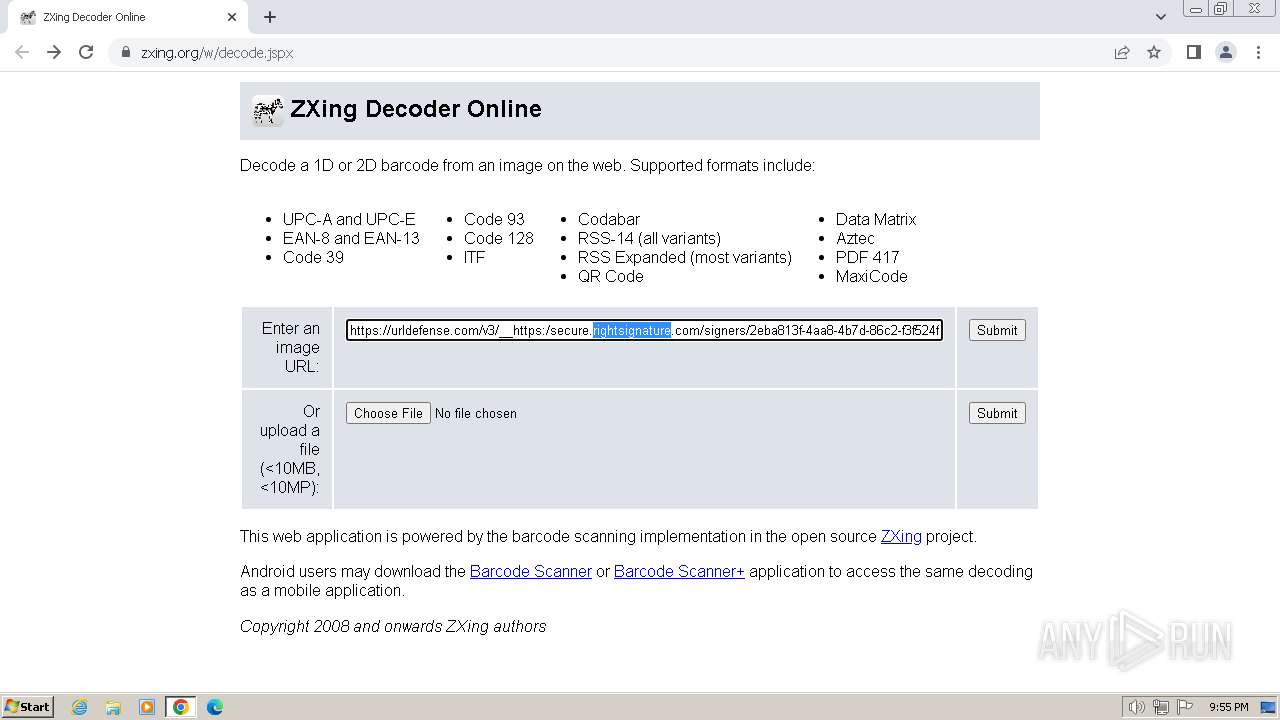
Task: Click the 'Codabar' list item
Action: coord(609,219)
